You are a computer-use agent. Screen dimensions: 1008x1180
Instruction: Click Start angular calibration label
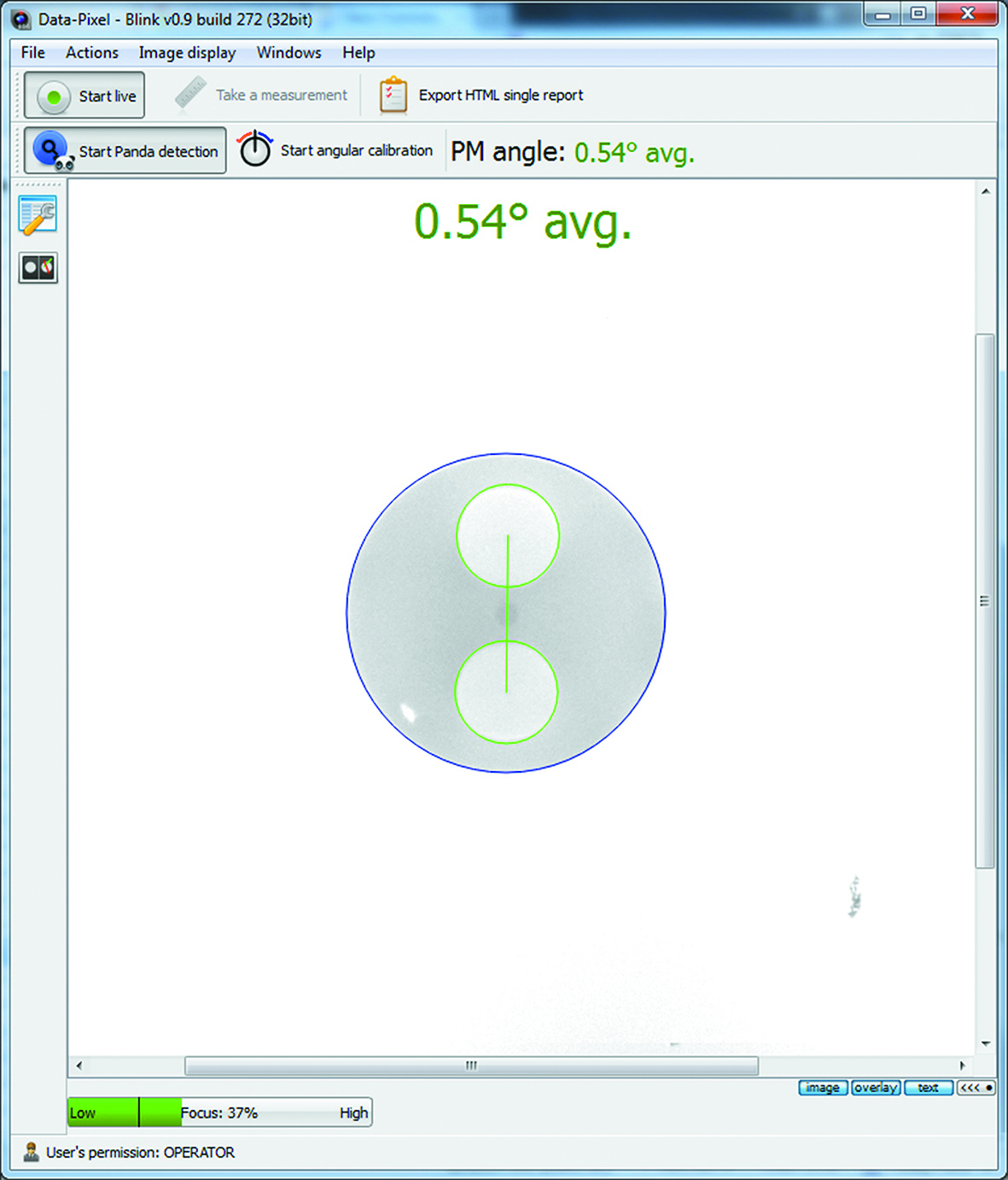(357, 150)
